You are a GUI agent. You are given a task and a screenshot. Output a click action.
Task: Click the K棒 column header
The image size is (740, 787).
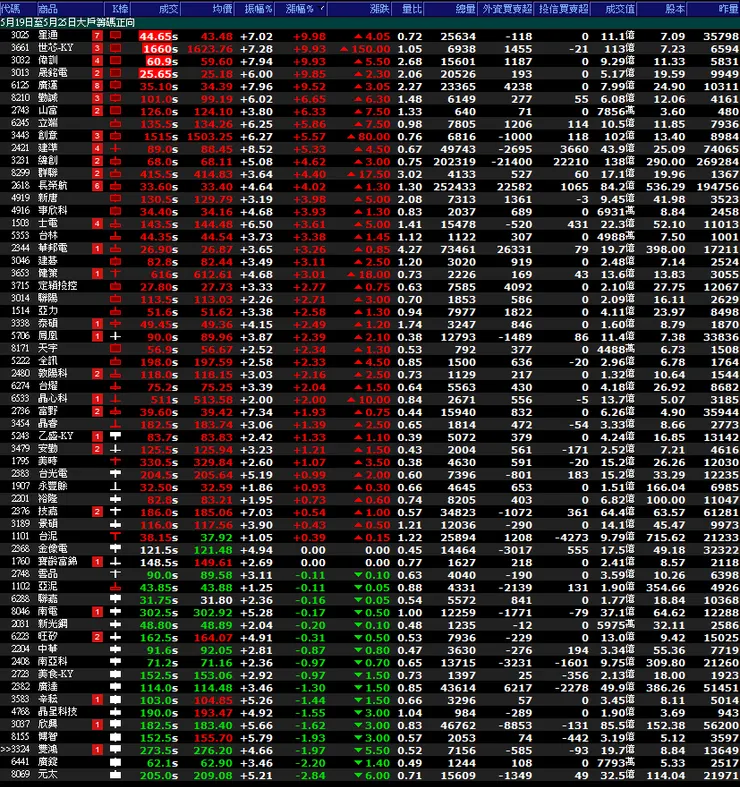(117, 9)
